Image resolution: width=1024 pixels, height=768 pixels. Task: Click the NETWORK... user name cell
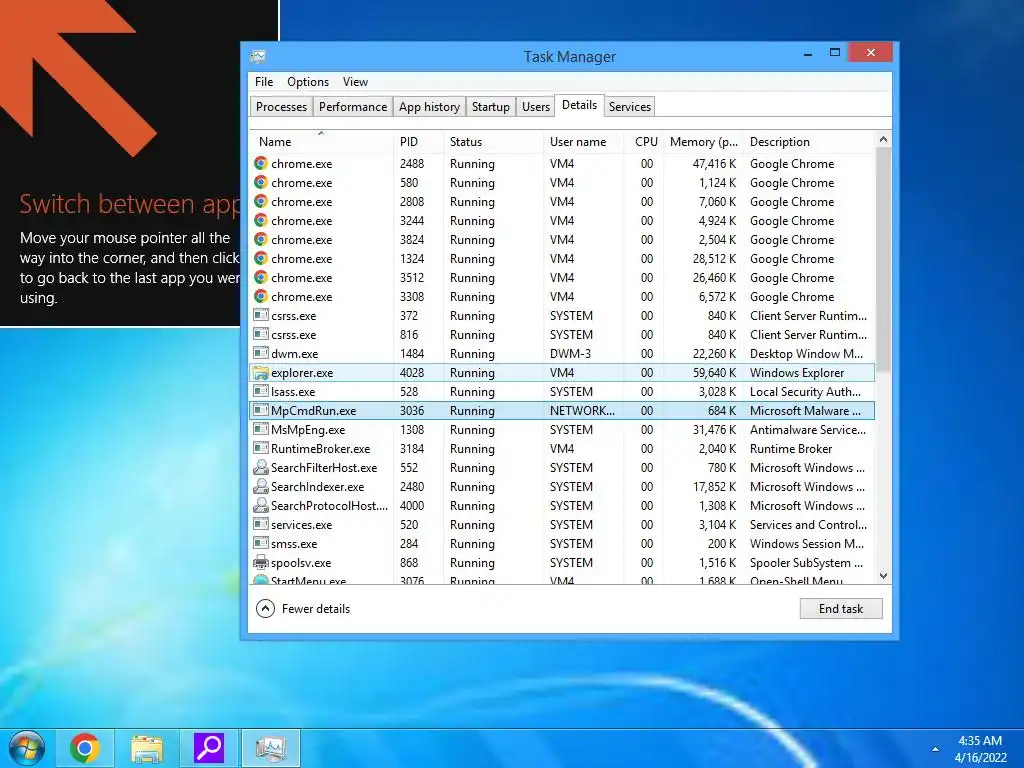pyautogui.click(x=582, y=411)
